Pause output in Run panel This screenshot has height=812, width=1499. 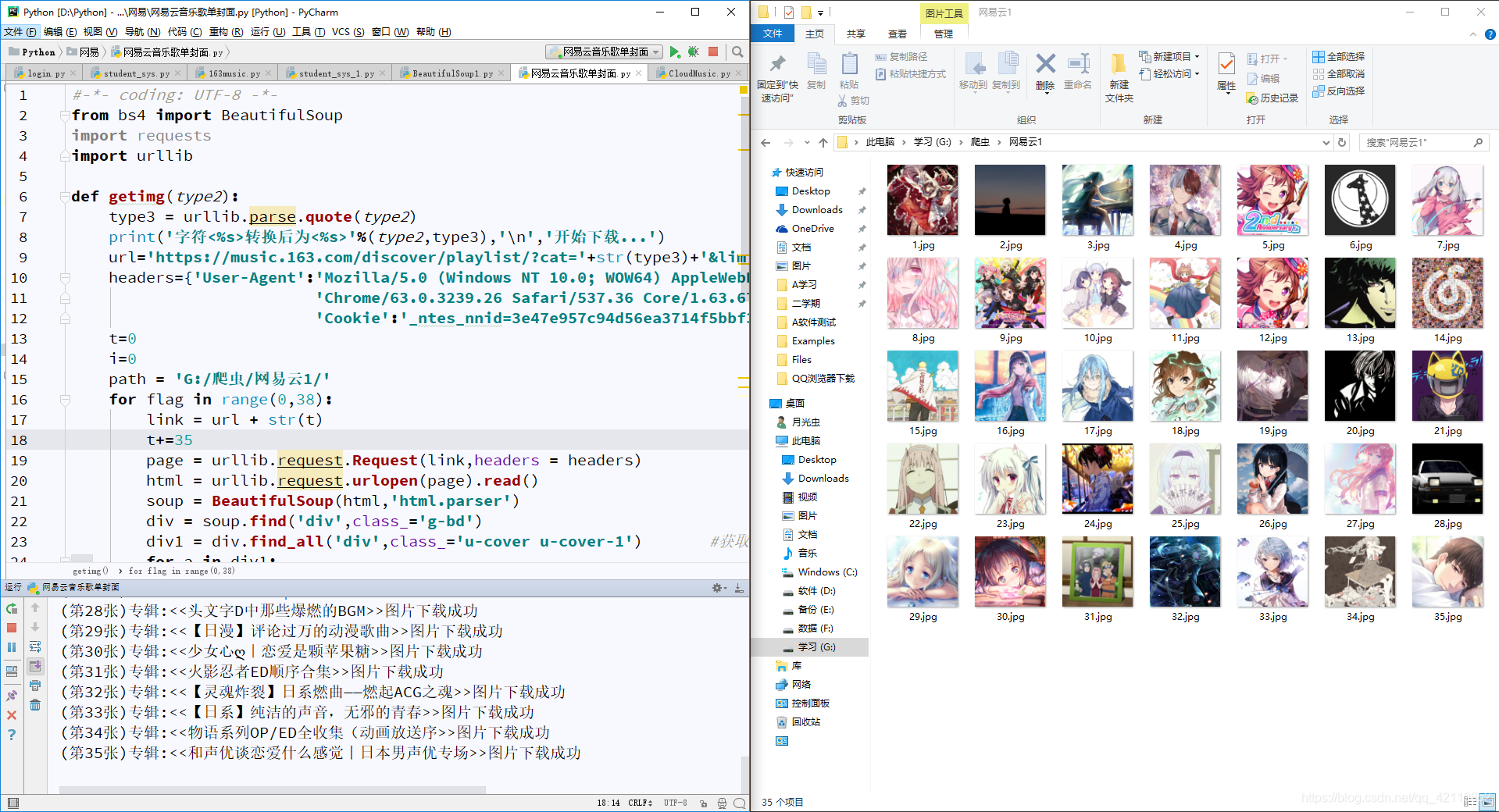(12, 647)
